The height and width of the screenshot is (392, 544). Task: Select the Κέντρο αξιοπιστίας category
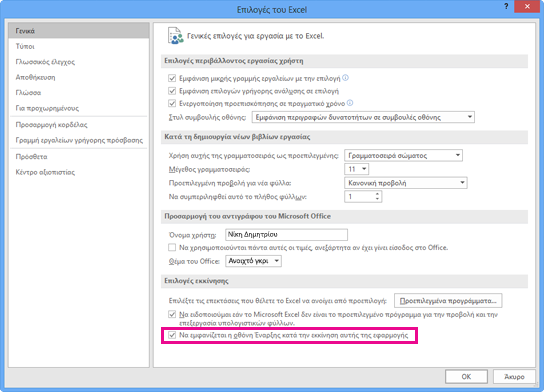pos(79,172)
